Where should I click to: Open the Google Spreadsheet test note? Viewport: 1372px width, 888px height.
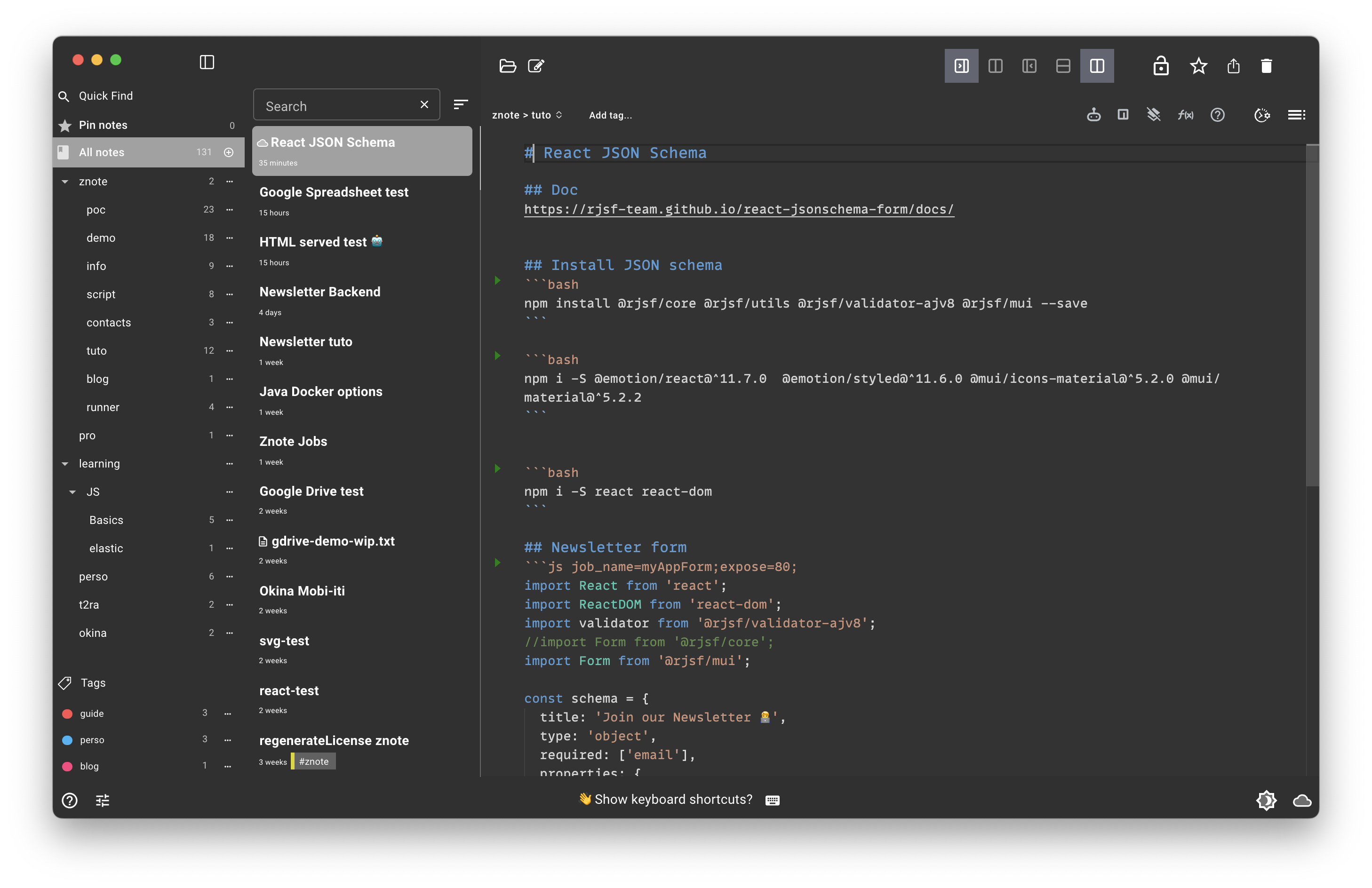pos(362,201)
